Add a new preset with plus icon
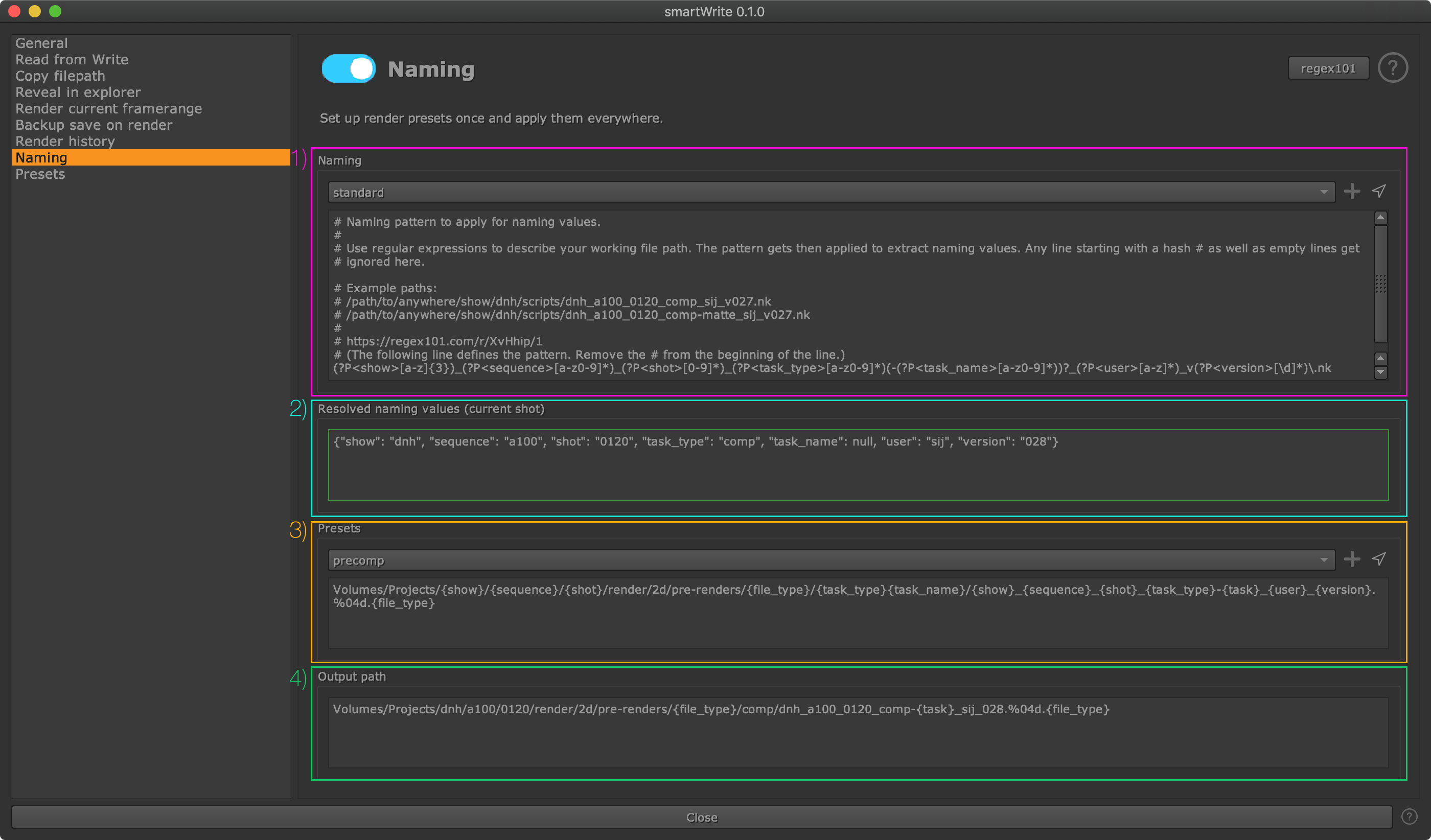The width and height of the screenshot is (1431, 840). click(x=1351, y=559)
